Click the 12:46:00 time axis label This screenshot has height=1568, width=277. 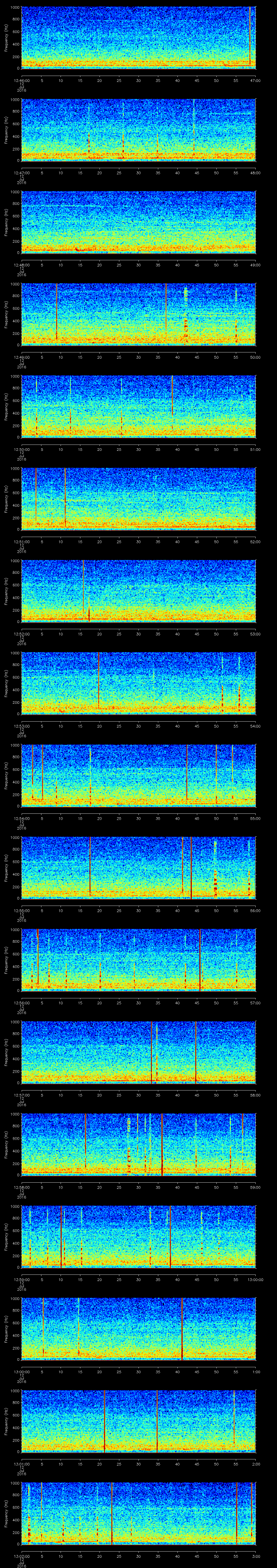coord(22,80)
